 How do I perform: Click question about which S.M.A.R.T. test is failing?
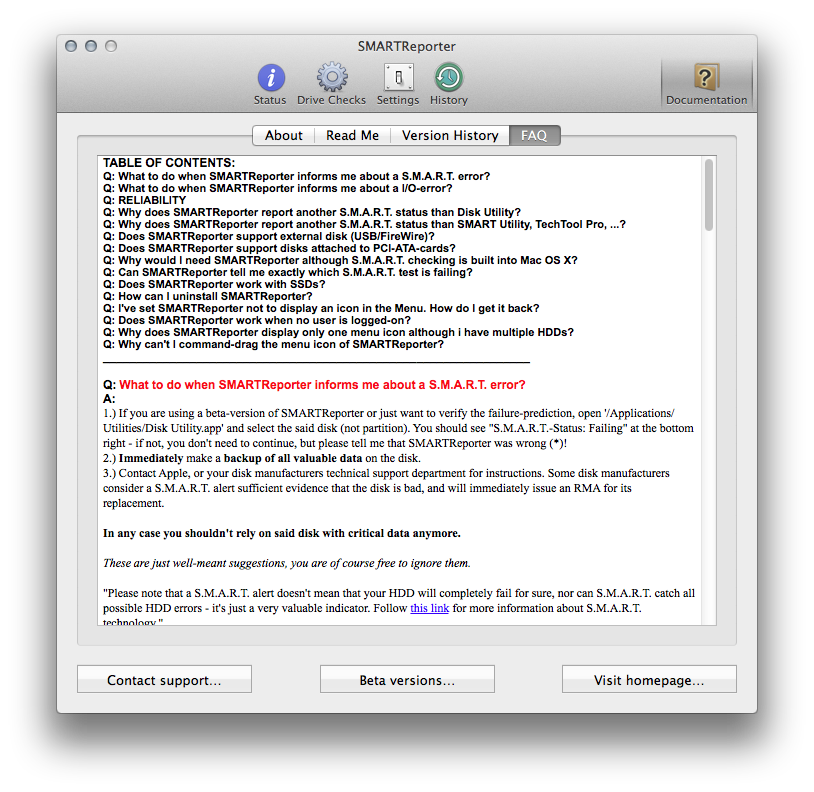pyautogui.click(x=288, y=272)
